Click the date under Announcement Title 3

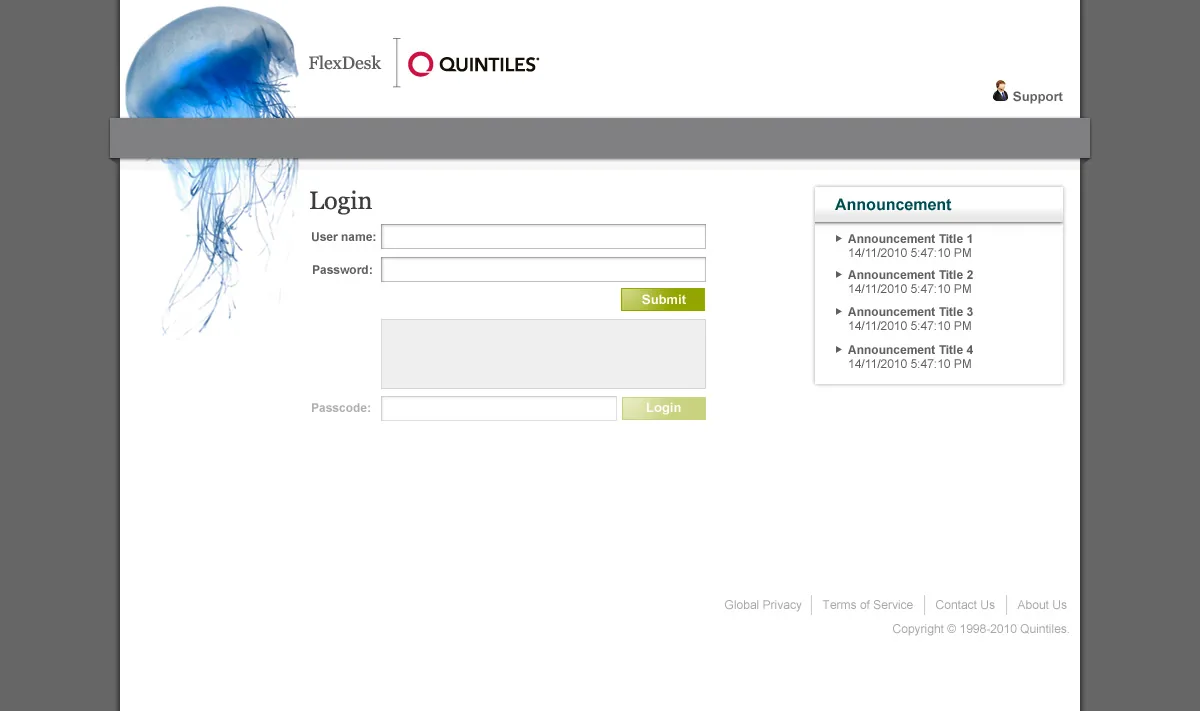(910, 326)
